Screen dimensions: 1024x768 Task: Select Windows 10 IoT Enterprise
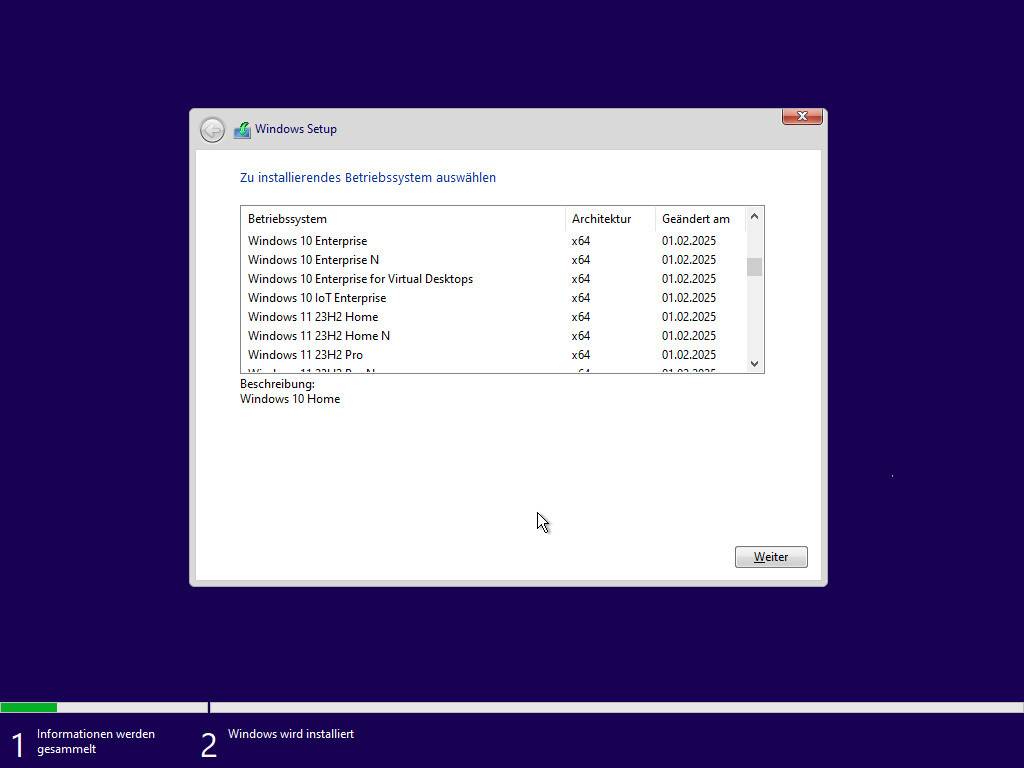[316, 298]
